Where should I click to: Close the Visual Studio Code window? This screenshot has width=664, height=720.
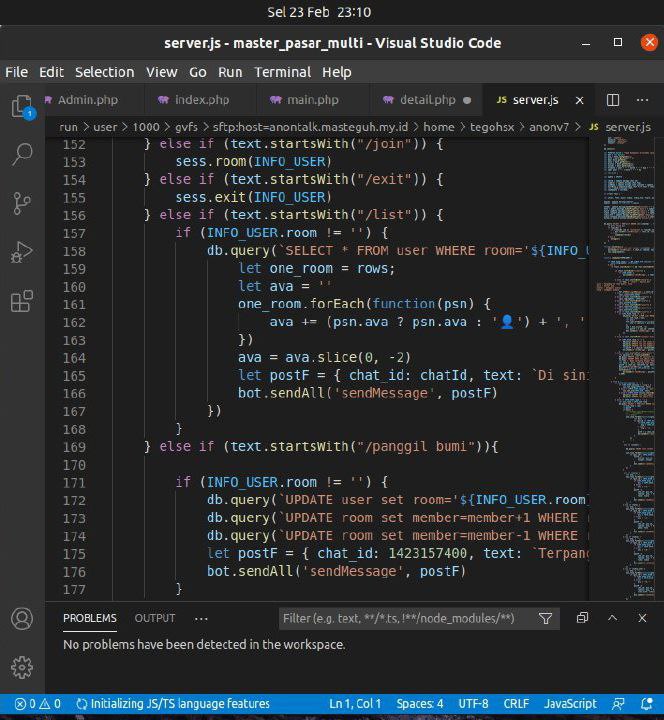click(x=650, y=42)
